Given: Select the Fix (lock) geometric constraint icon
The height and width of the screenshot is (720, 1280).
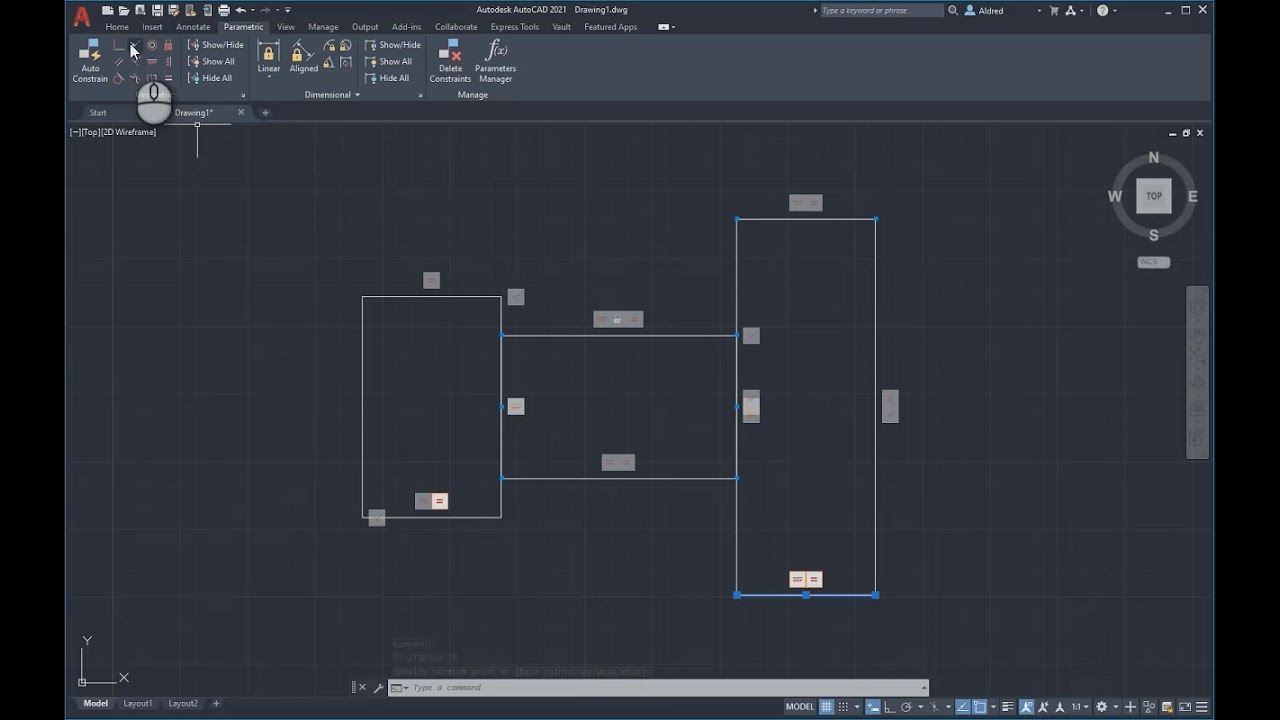Looking at the screenshot, I should click(168, 45).
